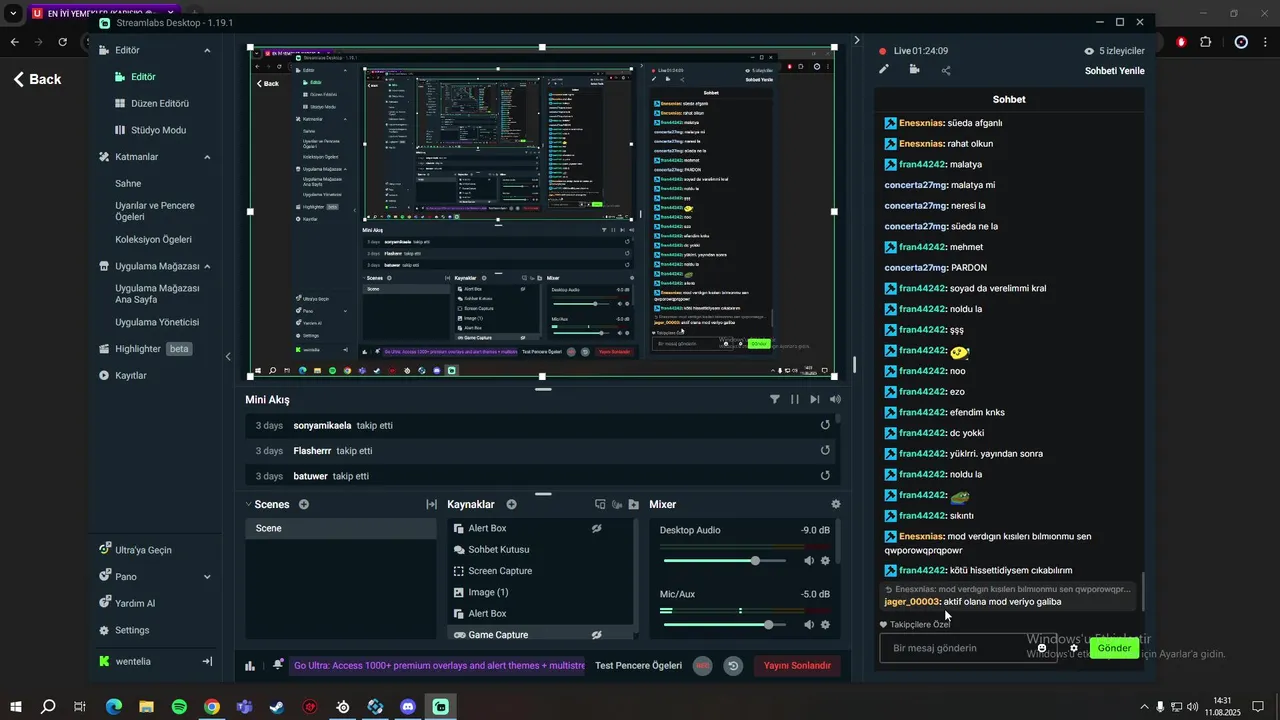
Task: Click the widget/screen icon in Kaynaklar header
Action: coord(600,505)
